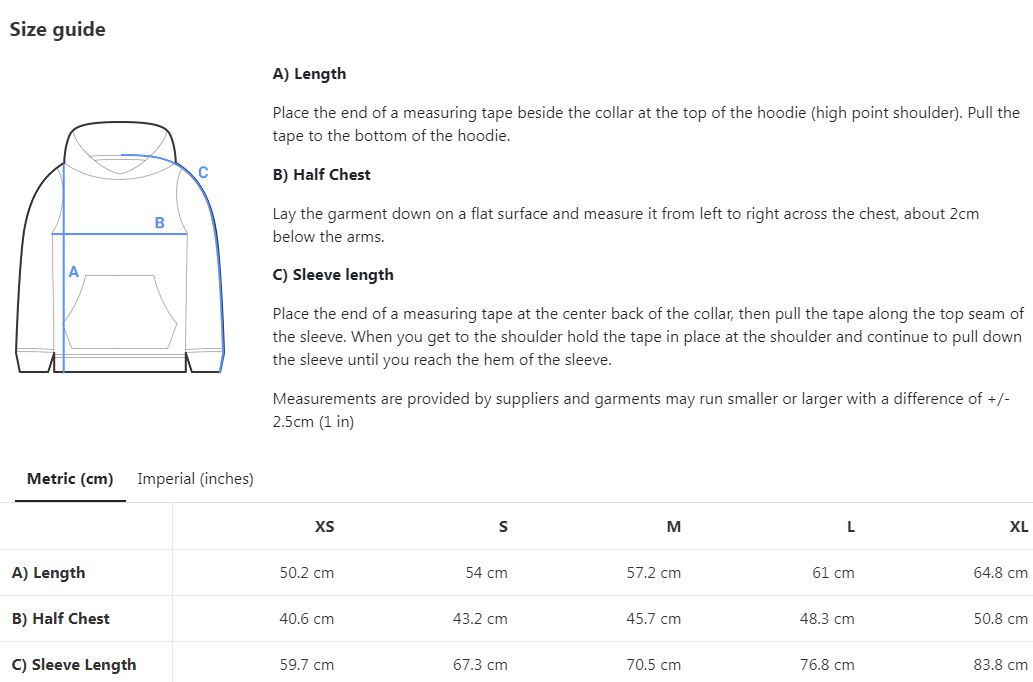Click the 45.7 cm medium half chest cell
Image resolution: width=1033 pixels, height=682 pixels.
point(654,619)
